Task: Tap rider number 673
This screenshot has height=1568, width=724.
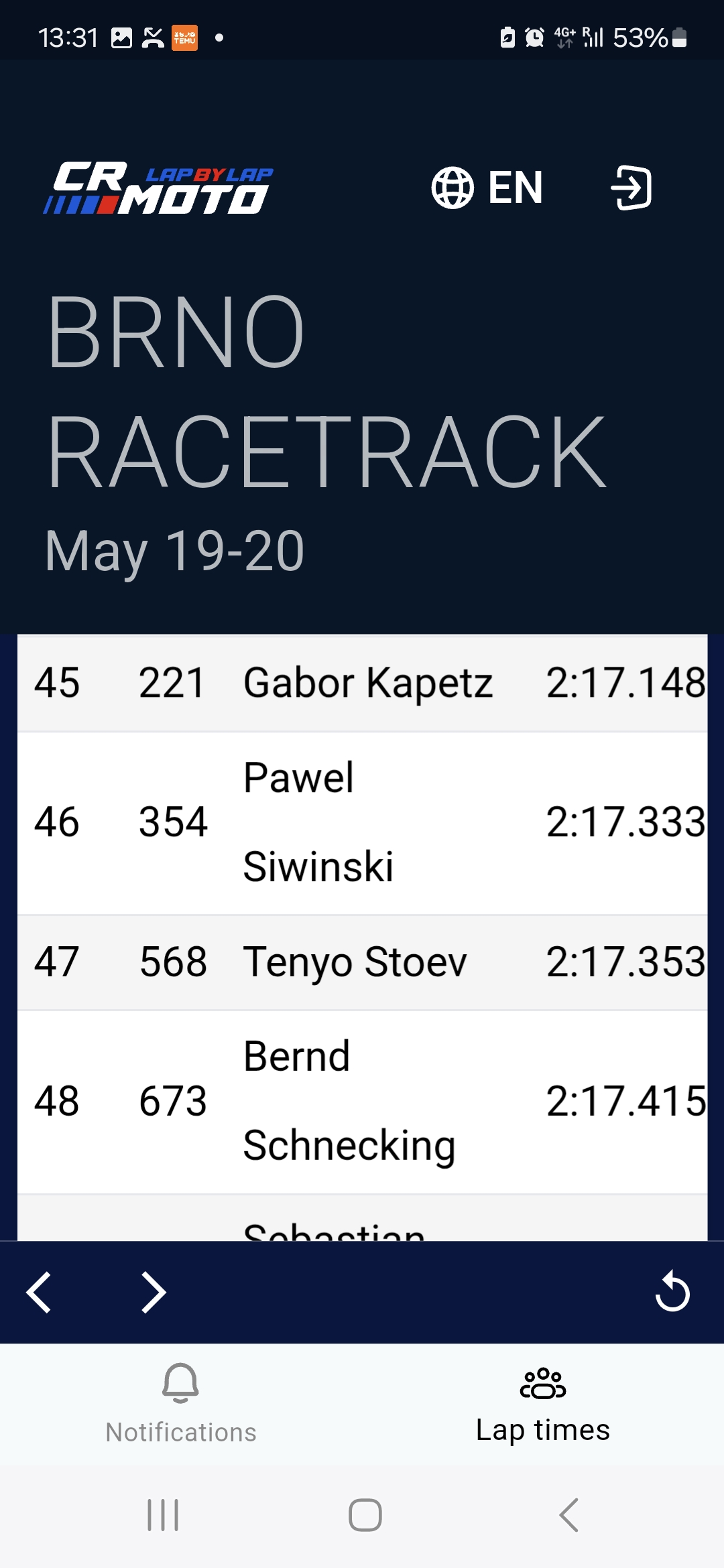Action: tap(173, 1101)
